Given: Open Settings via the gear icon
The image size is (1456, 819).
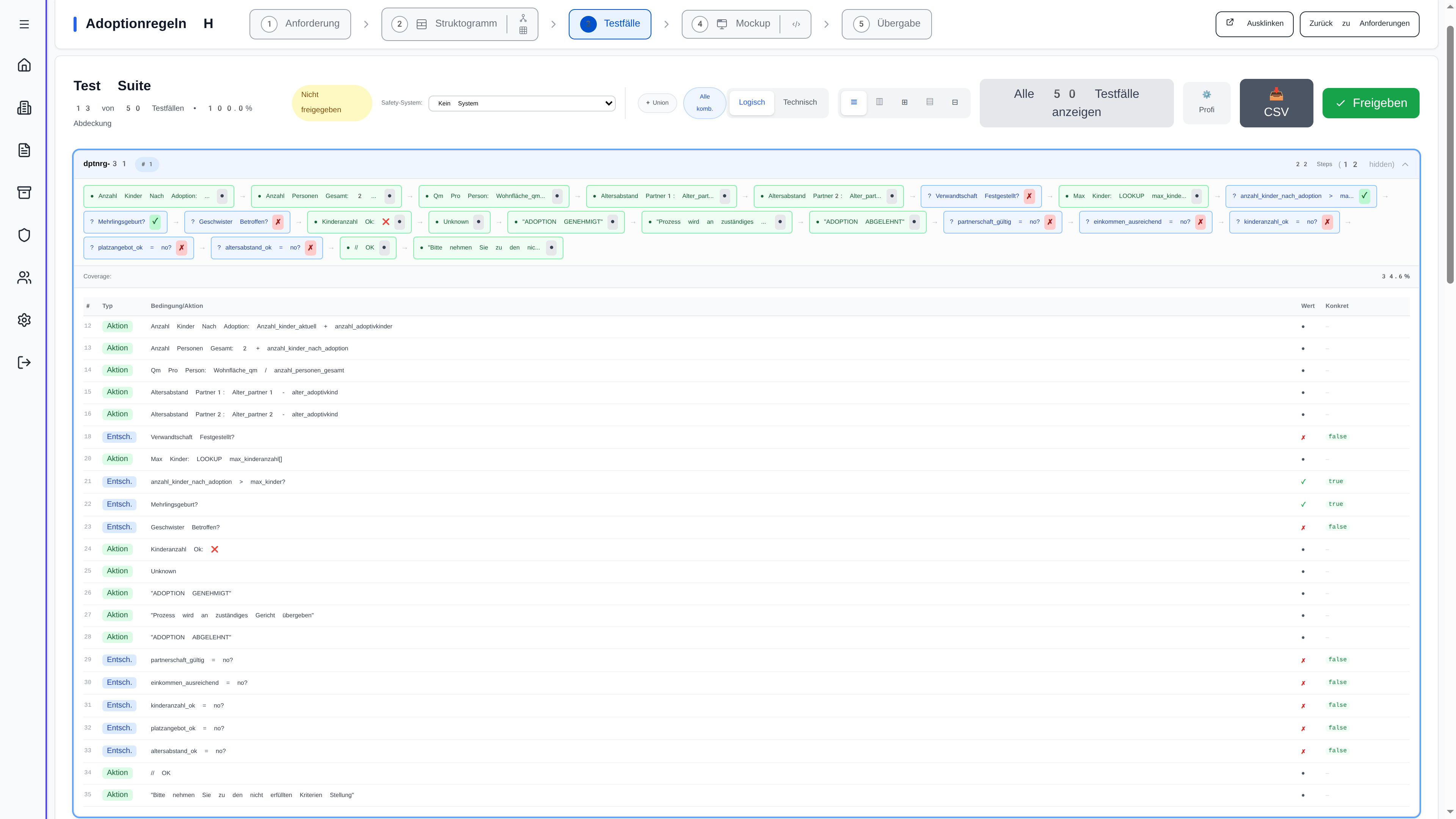Looking at the screenshot, I should click(x=24, y=320).
